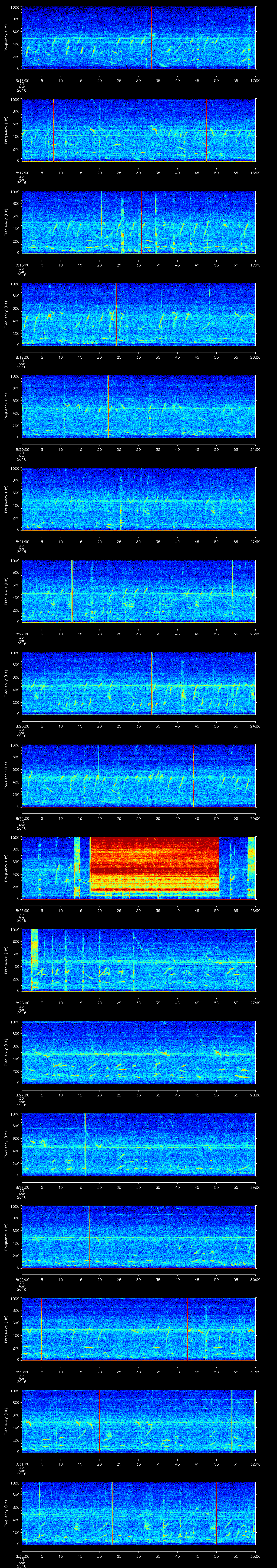
Task: Click the end time label 28:00
Action: (x=255, y=1095)
